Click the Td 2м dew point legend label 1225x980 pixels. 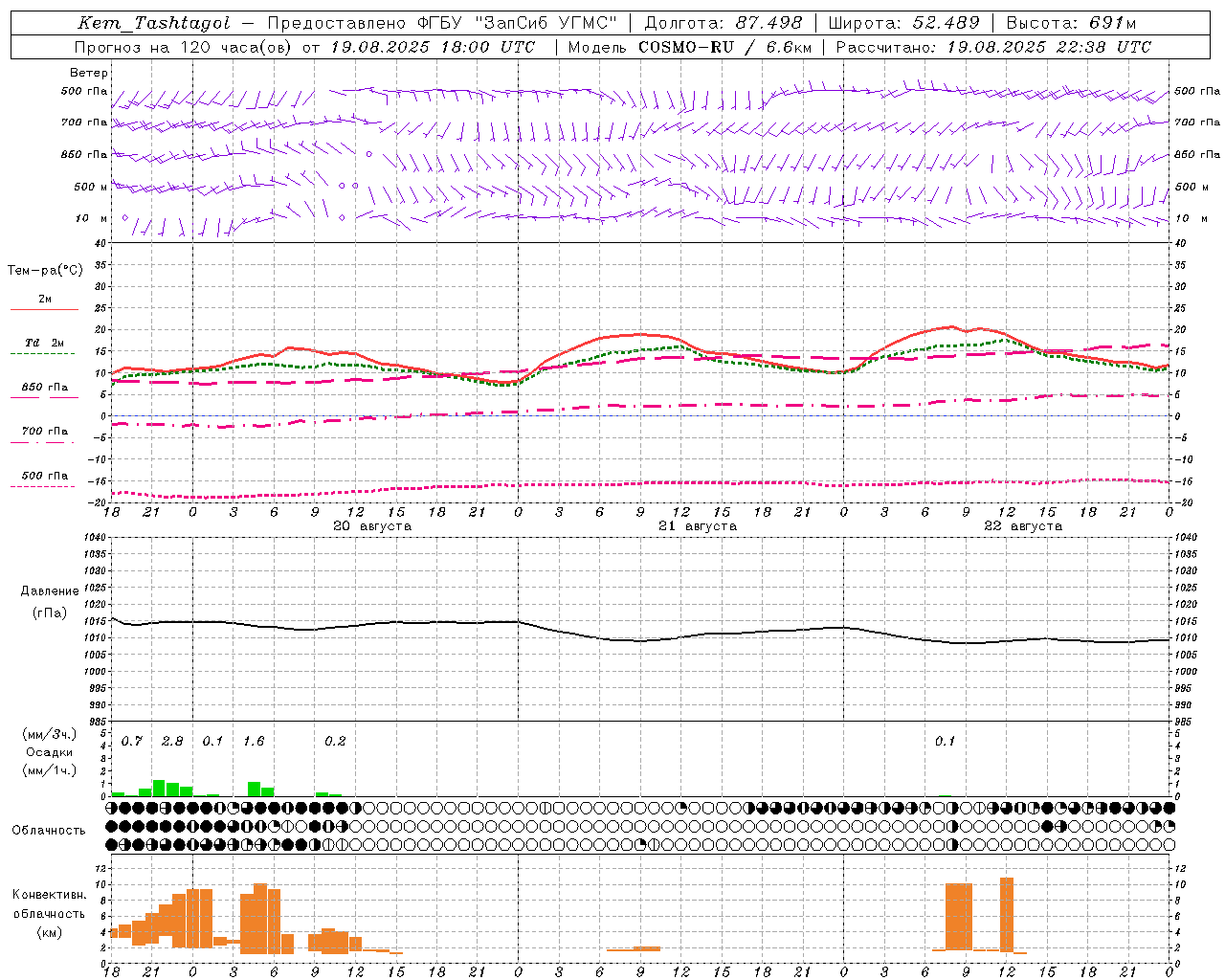[44, 343]
